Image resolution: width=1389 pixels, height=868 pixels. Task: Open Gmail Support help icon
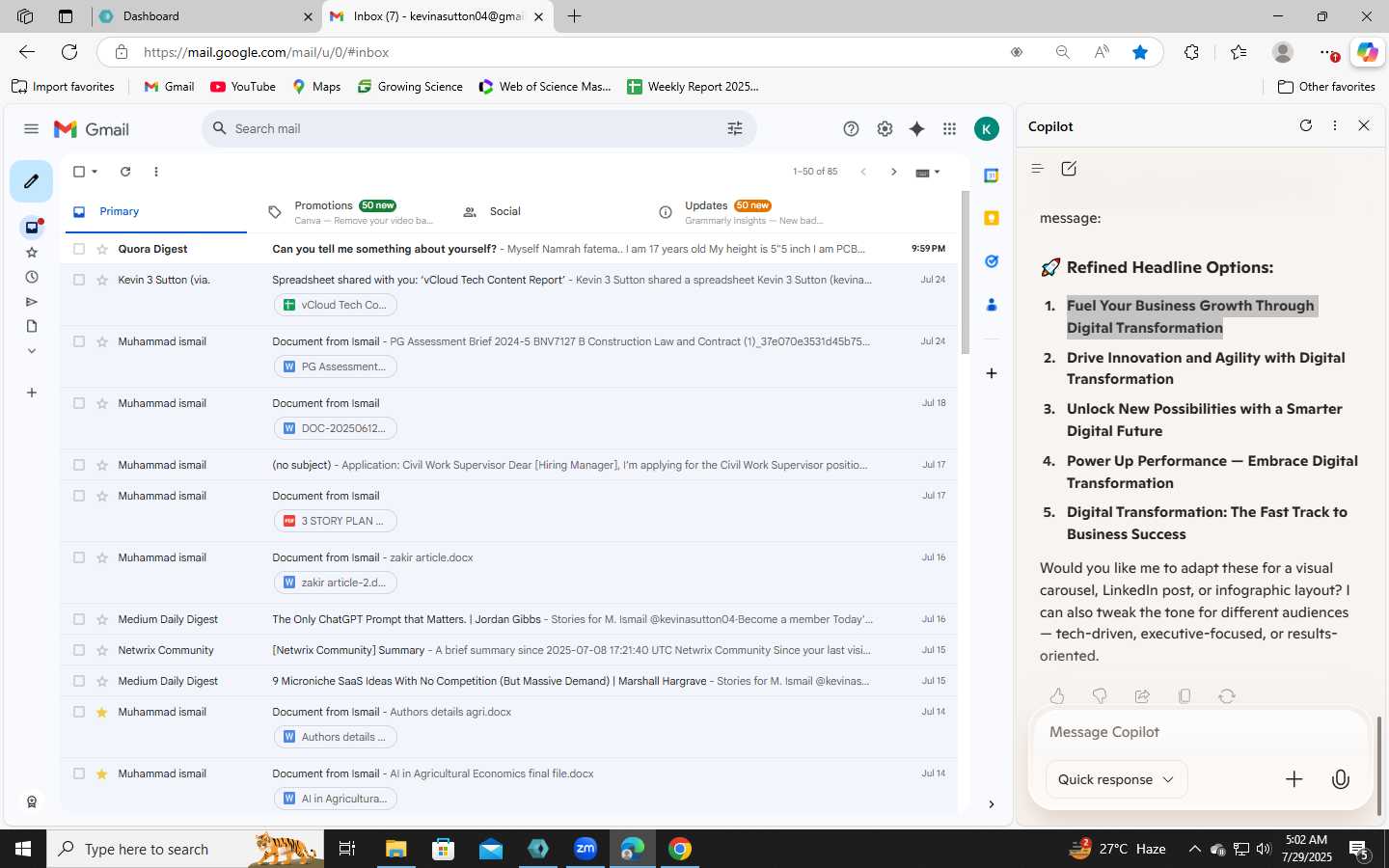tap(851, 129)
